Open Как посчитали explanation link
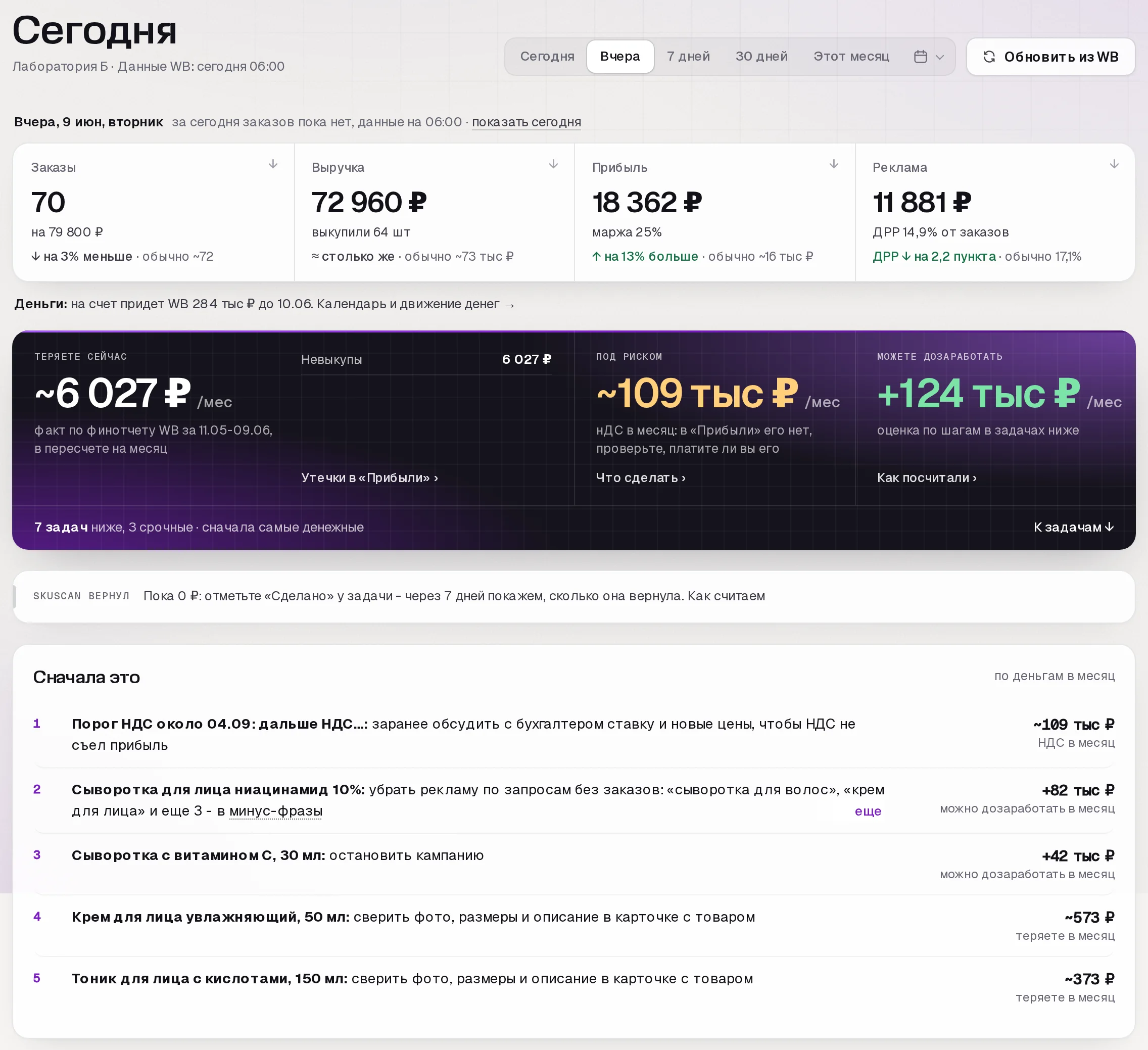Image resolution: width=1148 pixels, height=1050 pixels. (x=927, y=477)
